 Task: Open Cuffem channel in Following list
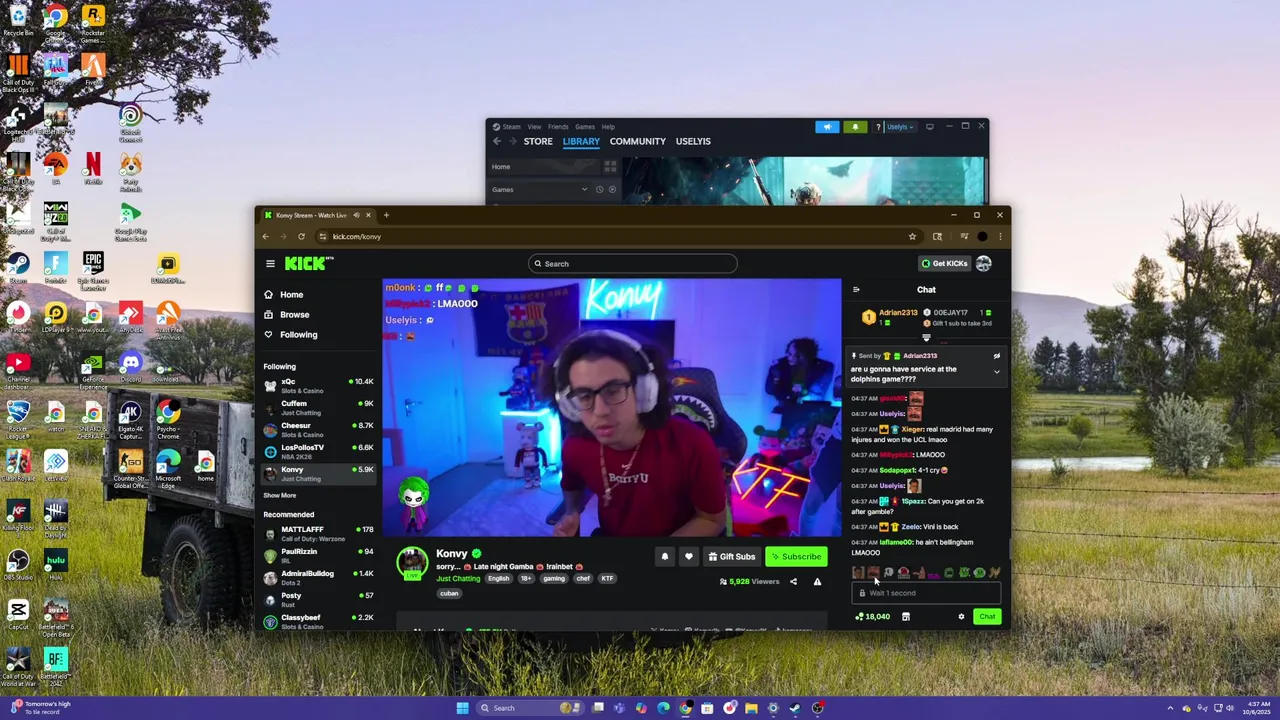coord(318,408)
